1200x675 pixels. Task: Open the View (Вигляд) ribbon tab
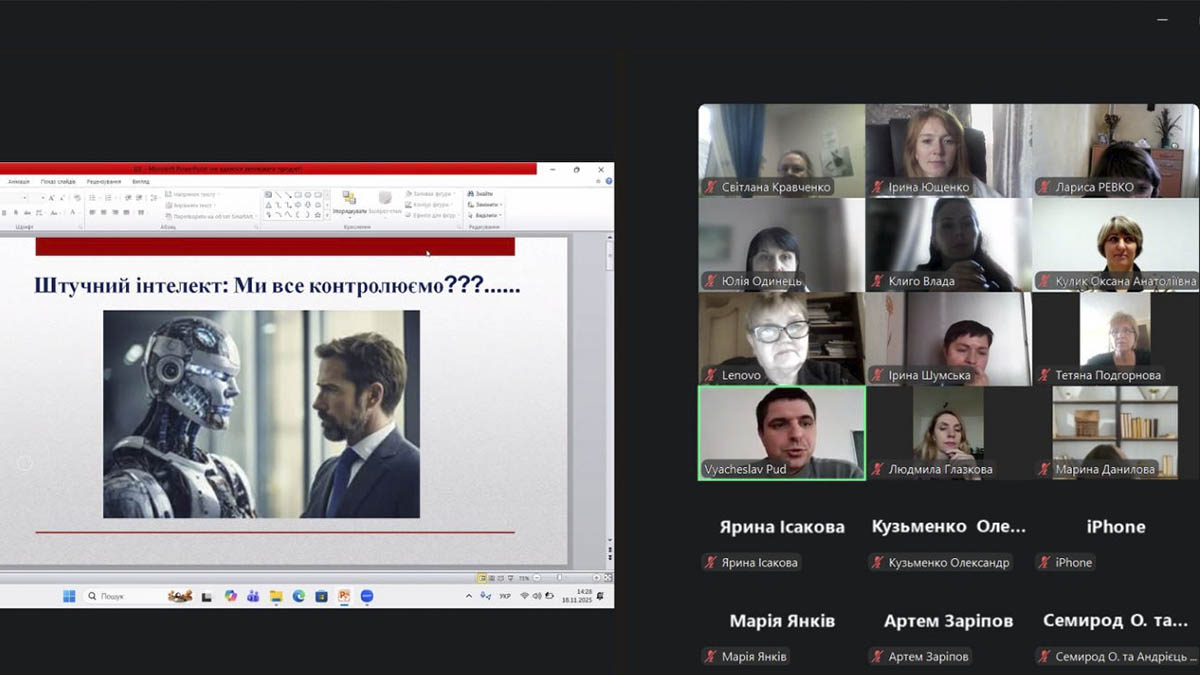141,182
